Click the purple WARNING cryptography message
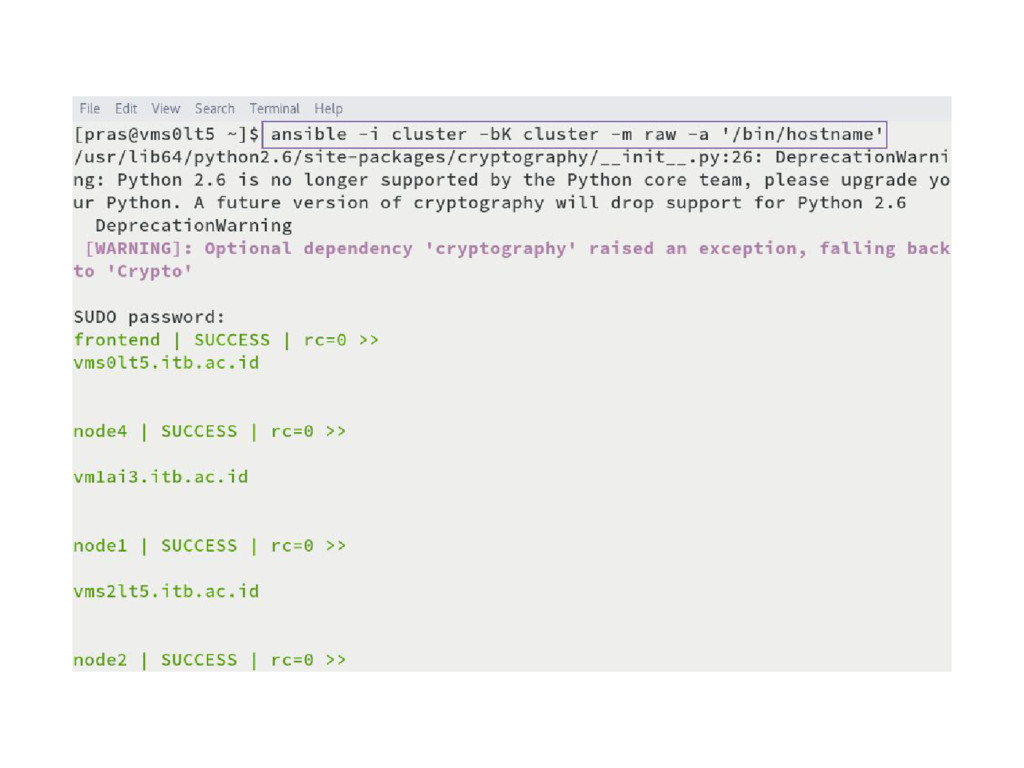Viewport: 1024px width, 768px height. [512, 260]
